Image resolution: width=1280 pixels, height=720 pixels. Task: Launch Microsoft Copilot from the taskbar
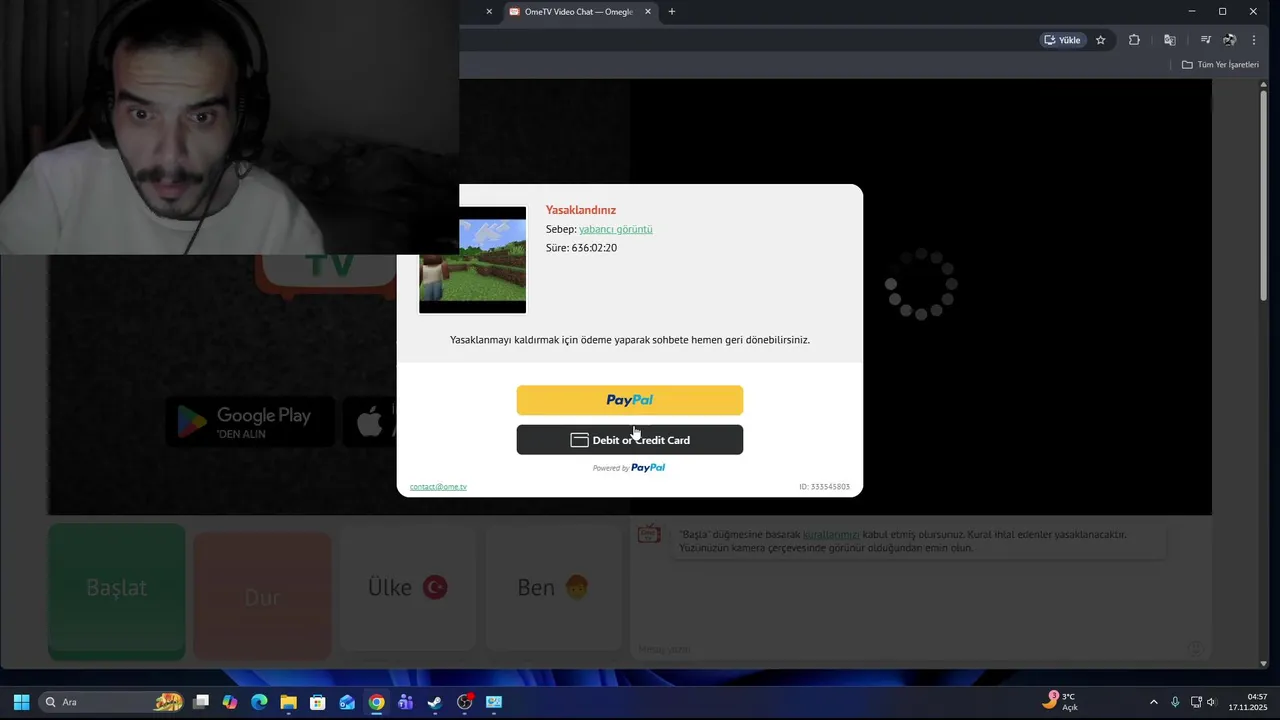(230, 702)
